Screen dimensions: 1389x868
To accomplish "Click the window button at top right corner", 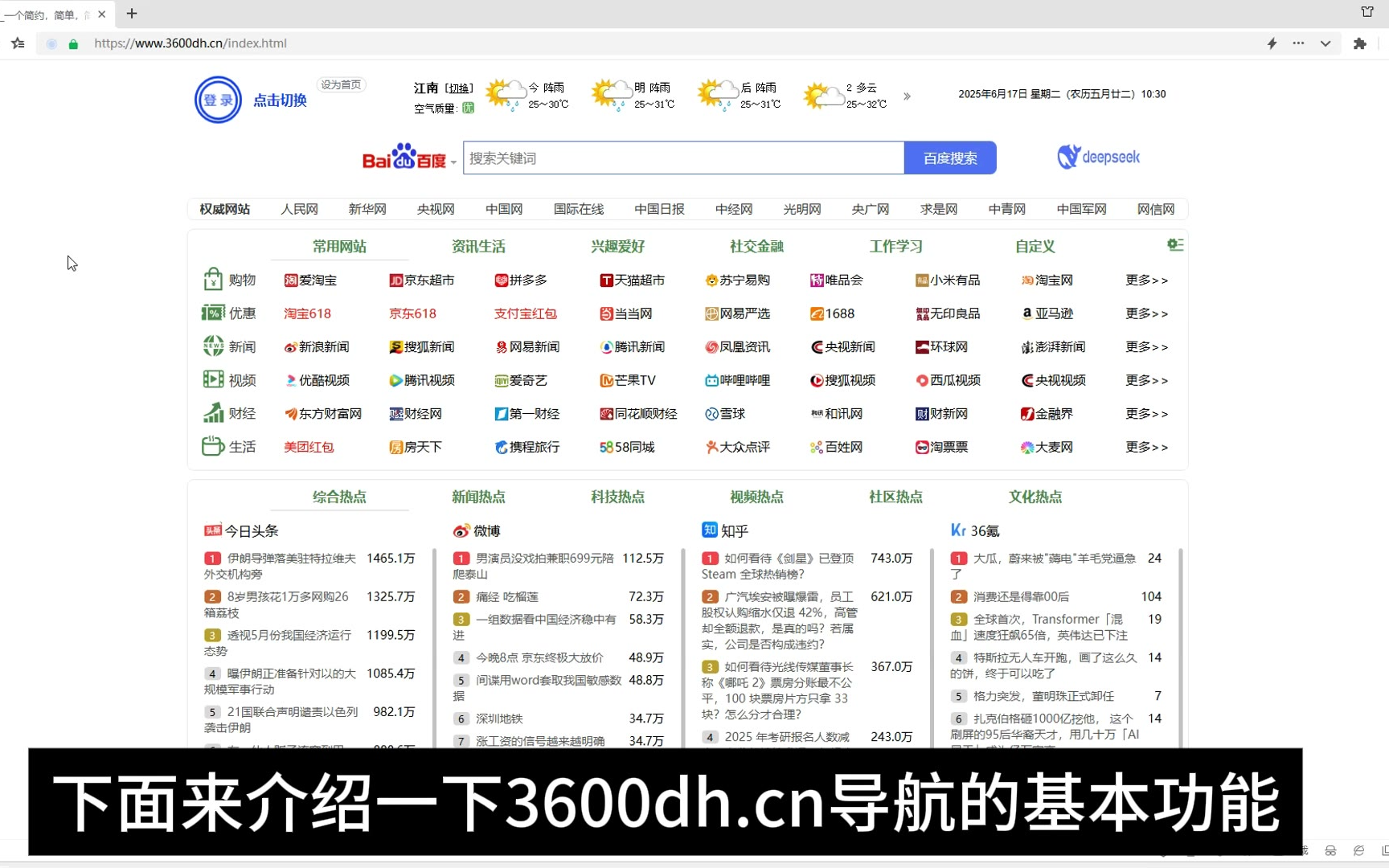I will [x=1367, y=11].
